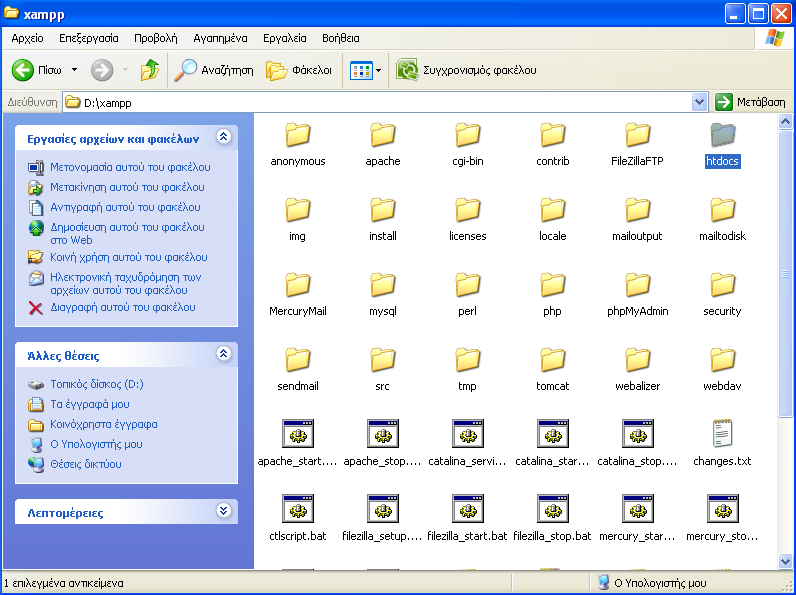Select the mailtodisk folder icon
This screenshot has width=796, height=595.
[722, 210]
